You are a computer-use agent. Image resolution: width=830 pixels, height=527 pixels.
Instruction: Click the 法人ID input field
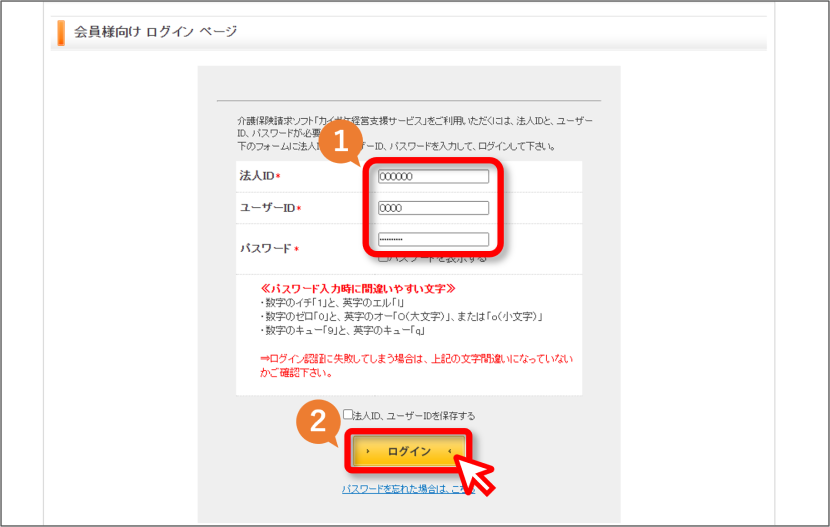click(x=433, y=176)
